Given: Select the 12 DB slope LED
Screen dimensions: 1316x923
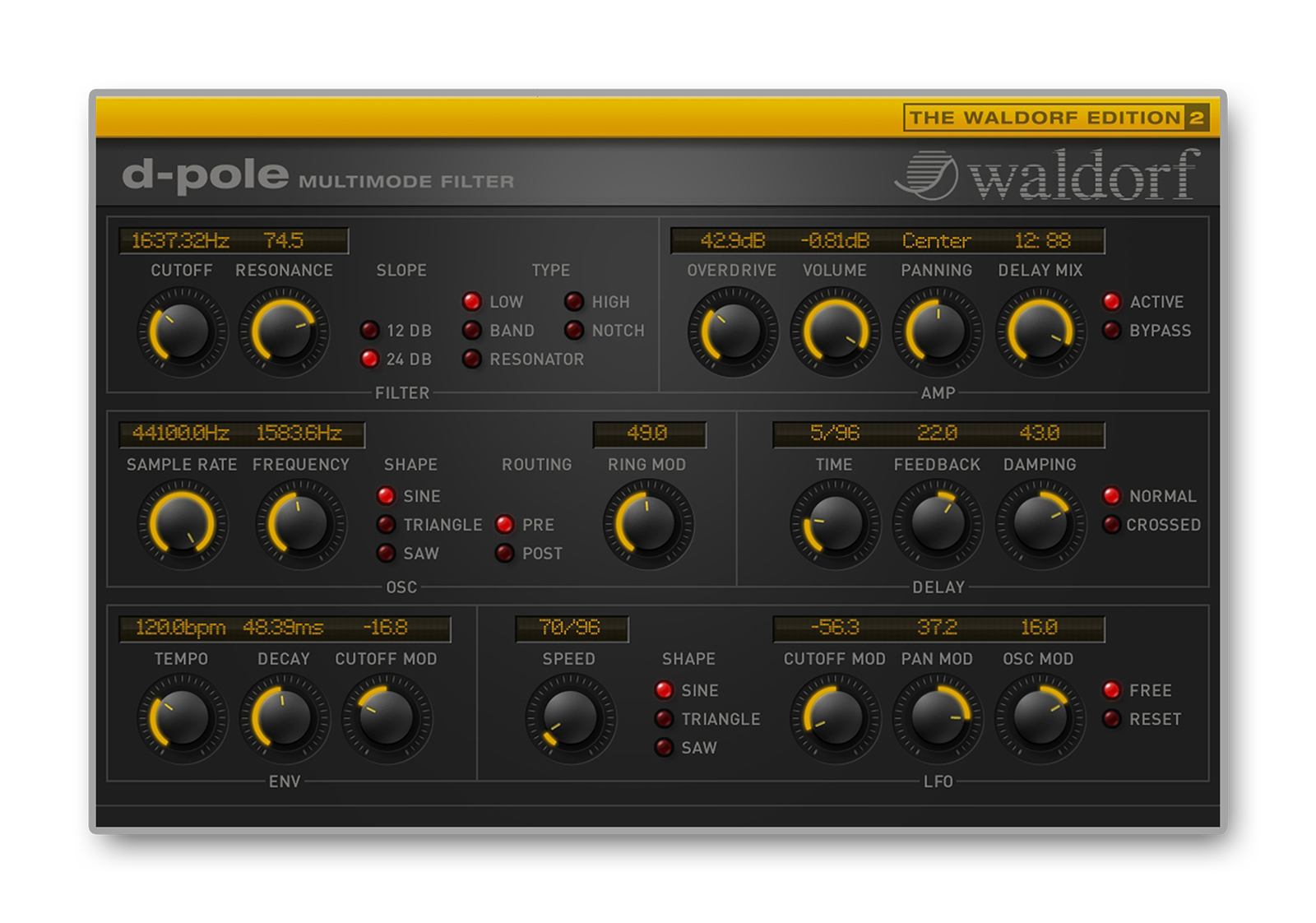Looking at the screenshot, I should coord(370,331).
